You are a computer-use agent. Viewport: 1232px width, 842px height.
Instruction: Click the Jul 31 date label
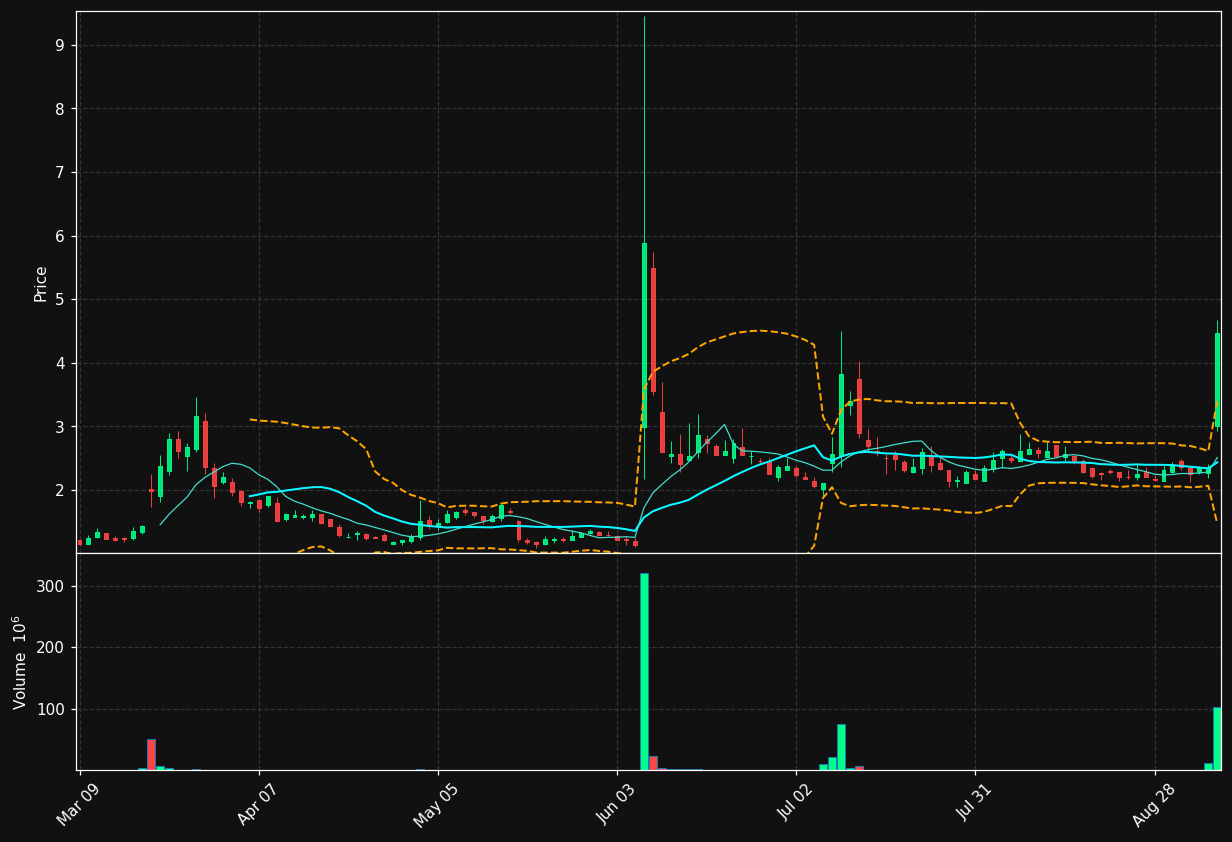973,804
